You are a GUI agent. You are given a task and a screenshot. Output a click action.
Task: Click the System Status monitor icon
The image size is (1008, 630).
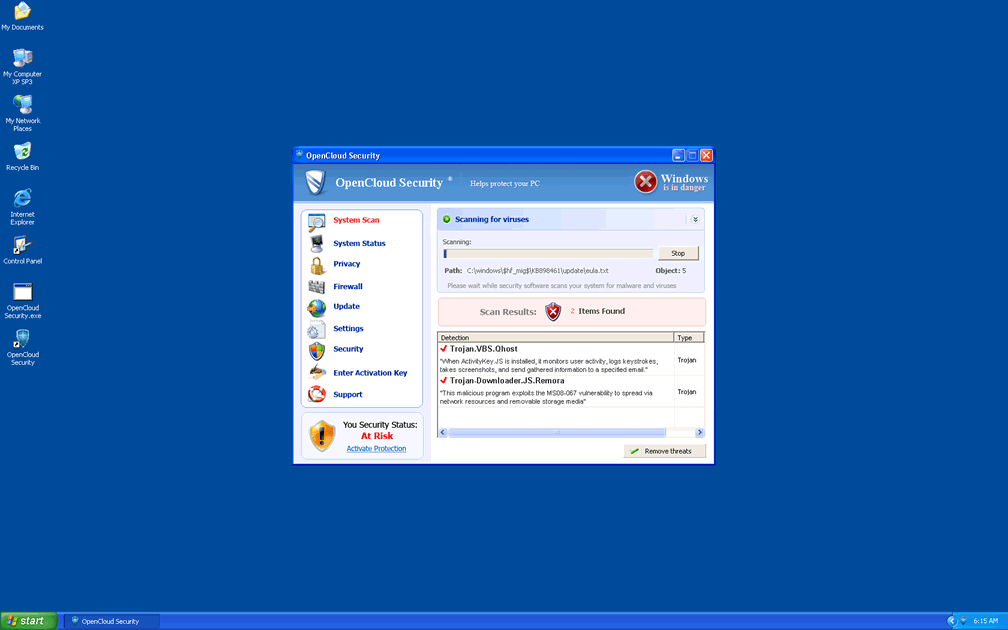pos(316,243)
